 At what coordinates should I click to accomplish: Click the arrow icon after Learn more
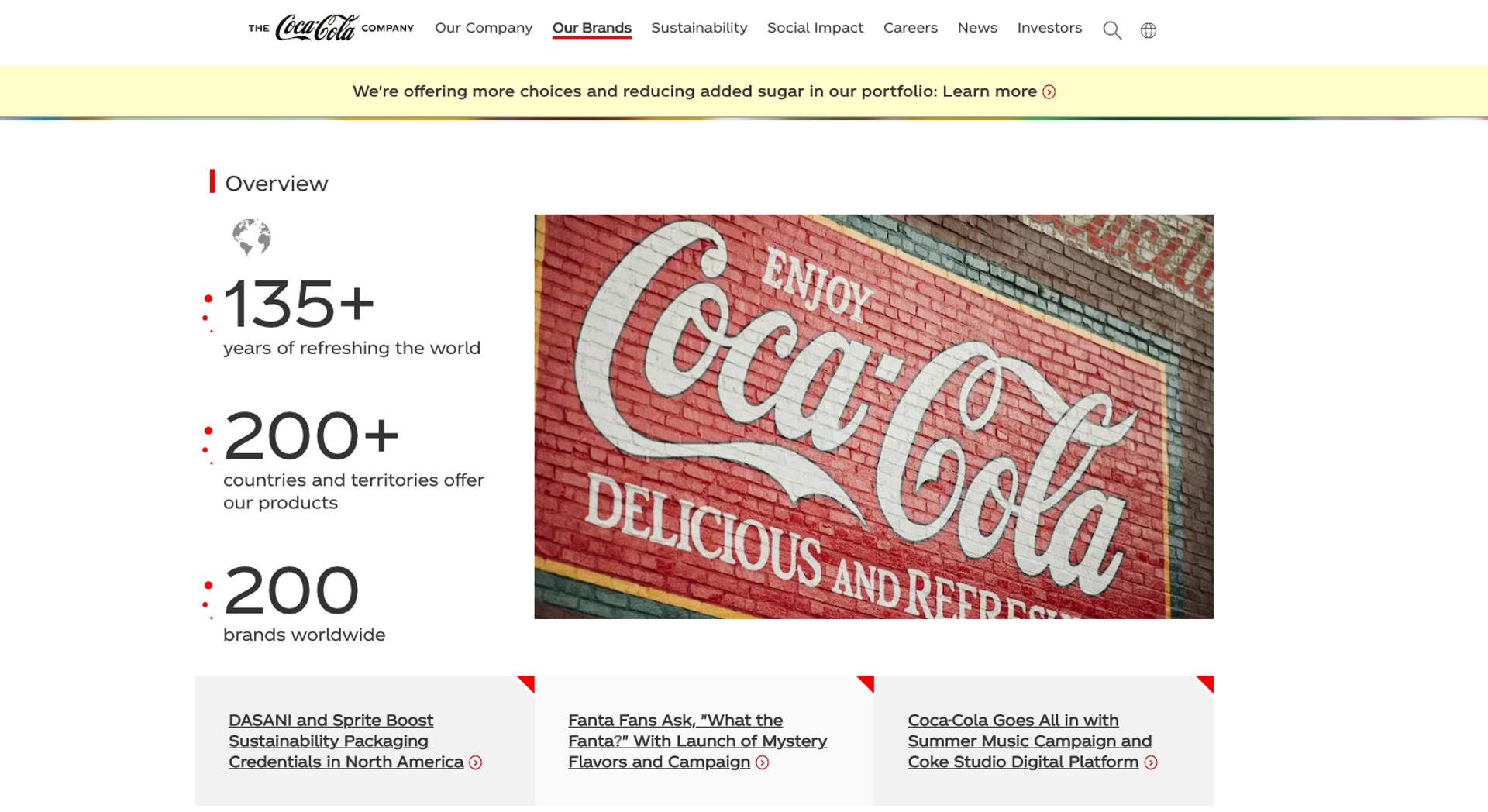coord(1050,91)
